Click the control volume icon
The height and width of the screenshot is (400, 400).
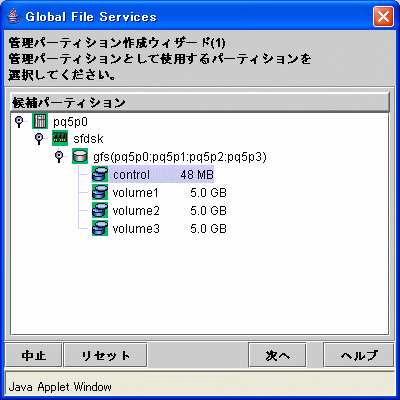click(100, 174)
